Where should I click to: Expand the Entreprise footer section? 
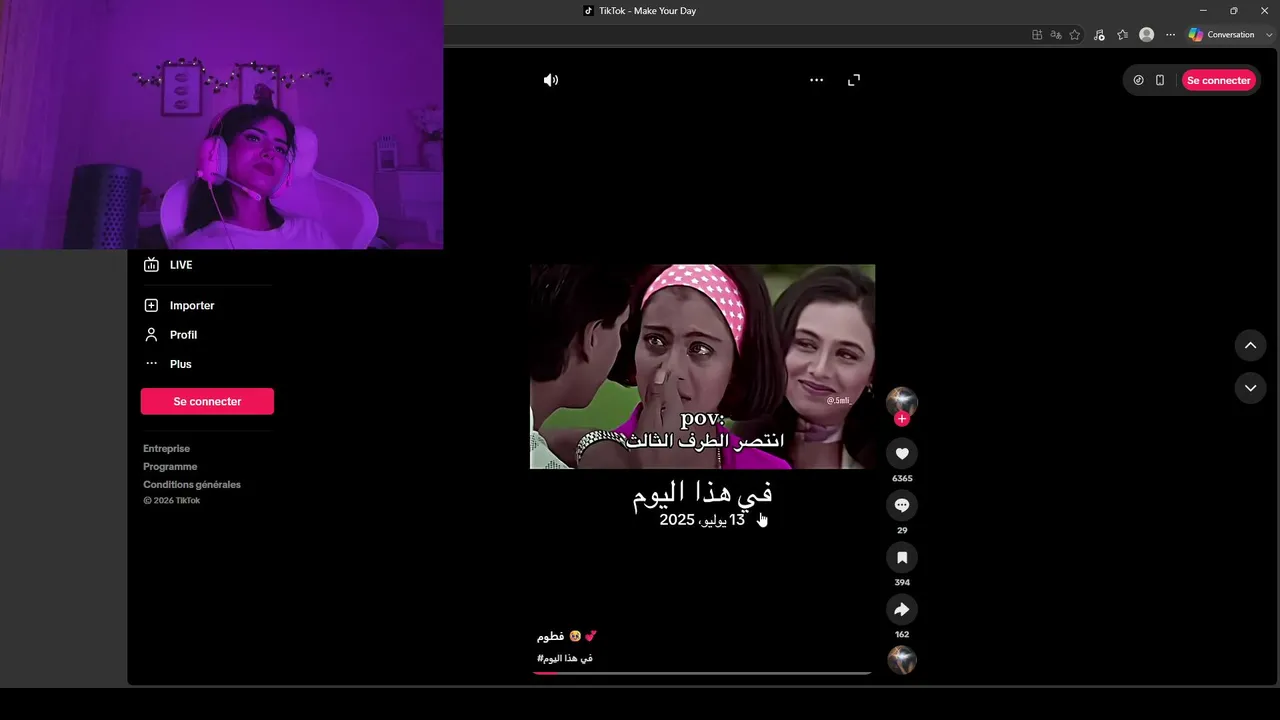(x=166, y=449)
